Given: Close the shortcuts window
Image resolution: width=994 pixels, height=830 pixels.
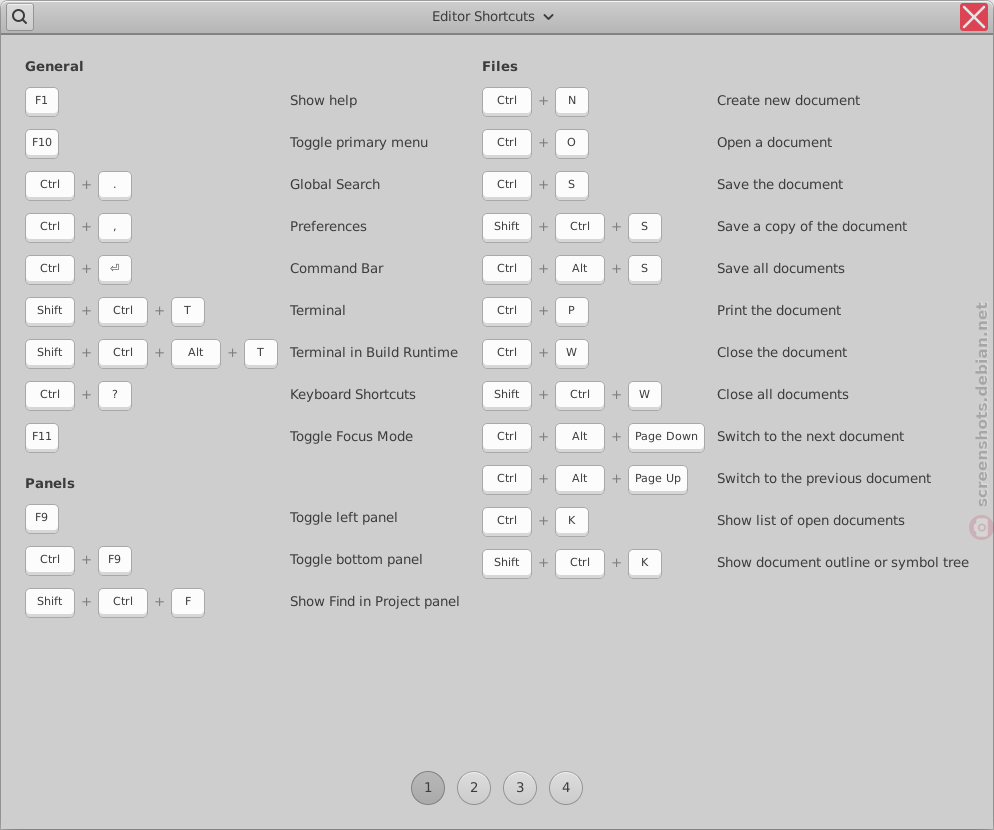Looking at the screenshot, I should point(974,16).
